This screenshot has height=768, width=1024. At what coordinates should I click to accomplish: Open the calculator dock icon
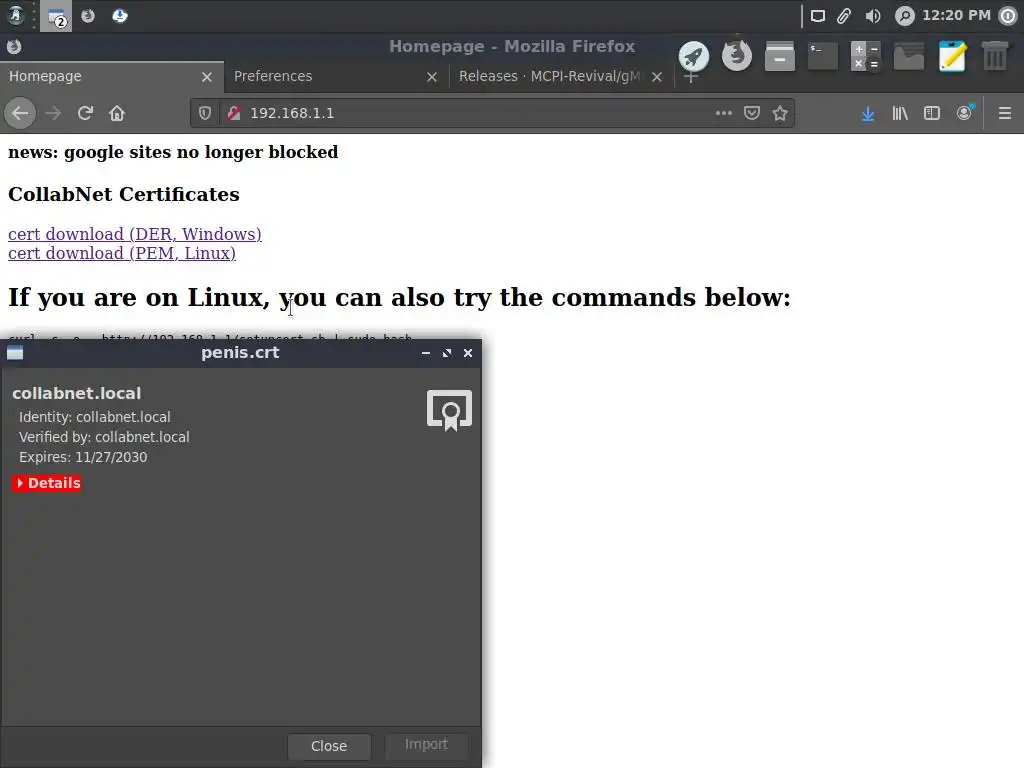866,56
